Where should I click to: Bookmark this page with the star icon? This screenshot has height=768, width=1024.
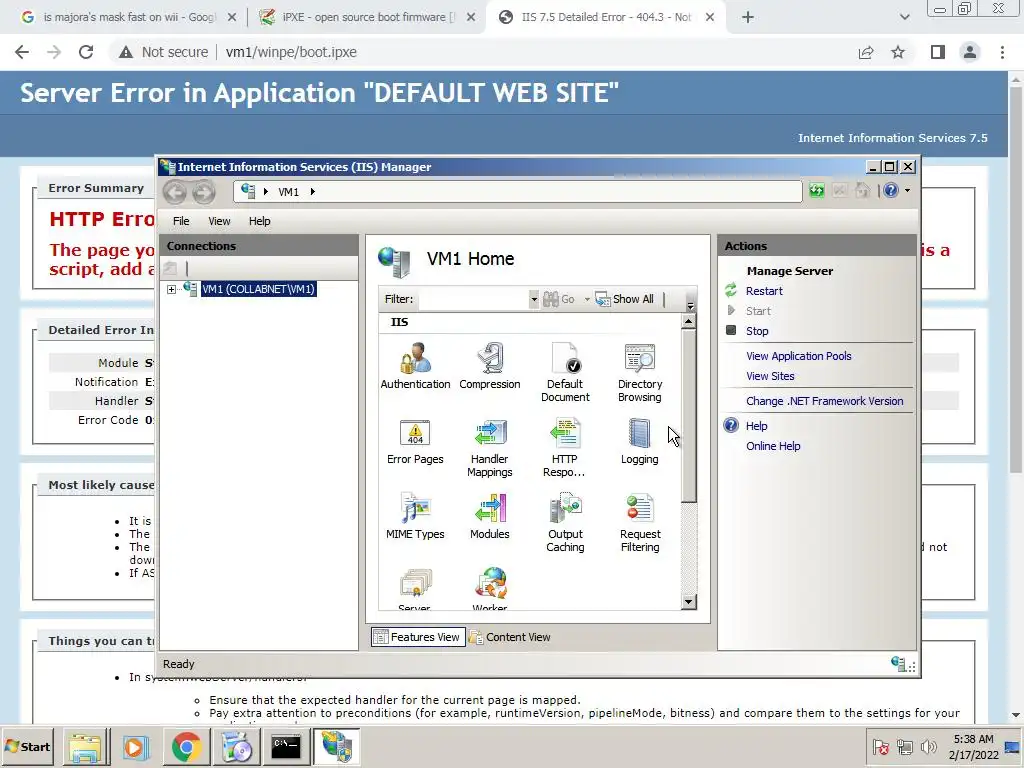[x=898, y=52]
